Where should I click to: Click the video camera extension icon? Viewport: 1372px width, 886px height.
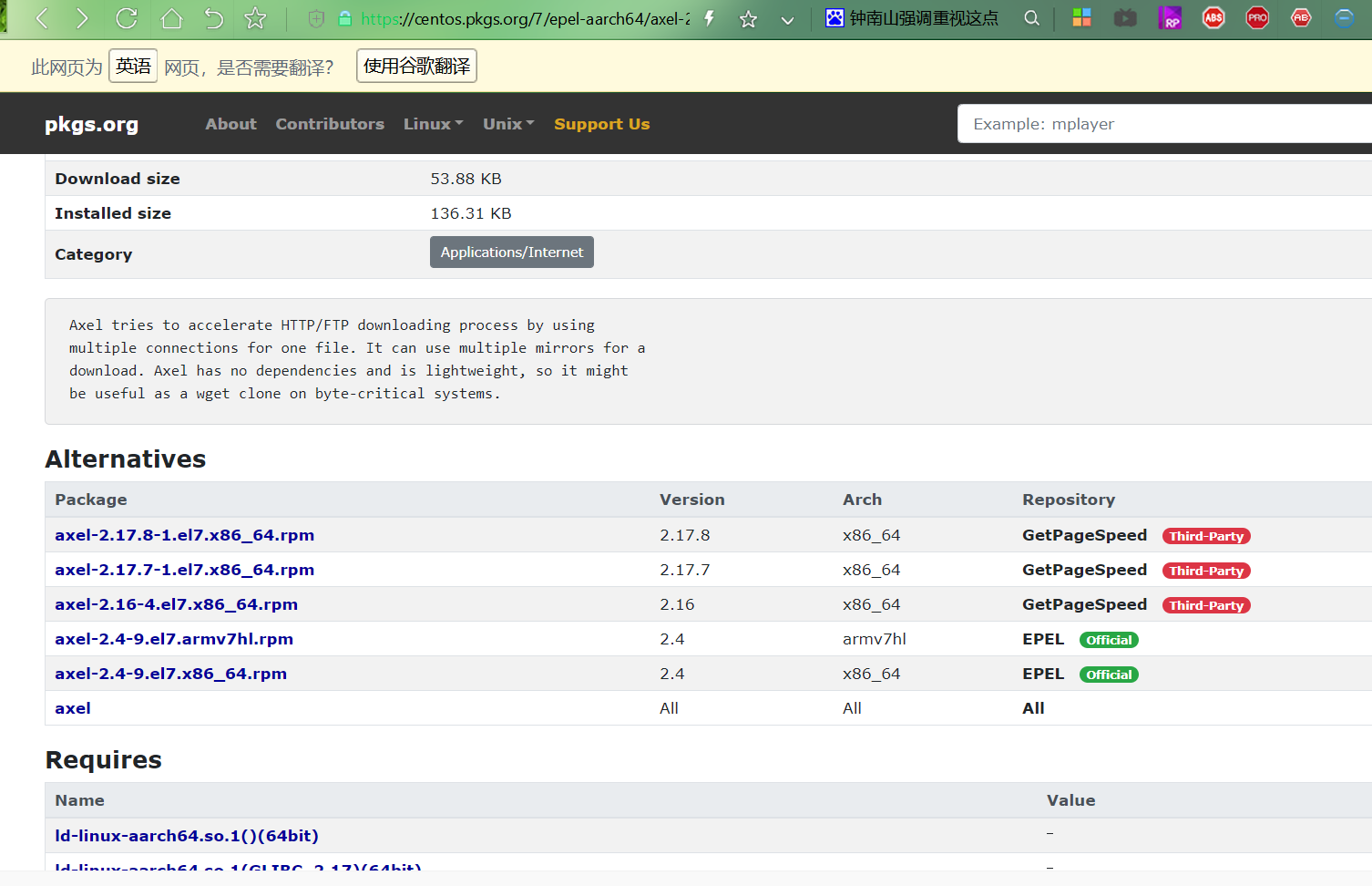pos(1125,17)
